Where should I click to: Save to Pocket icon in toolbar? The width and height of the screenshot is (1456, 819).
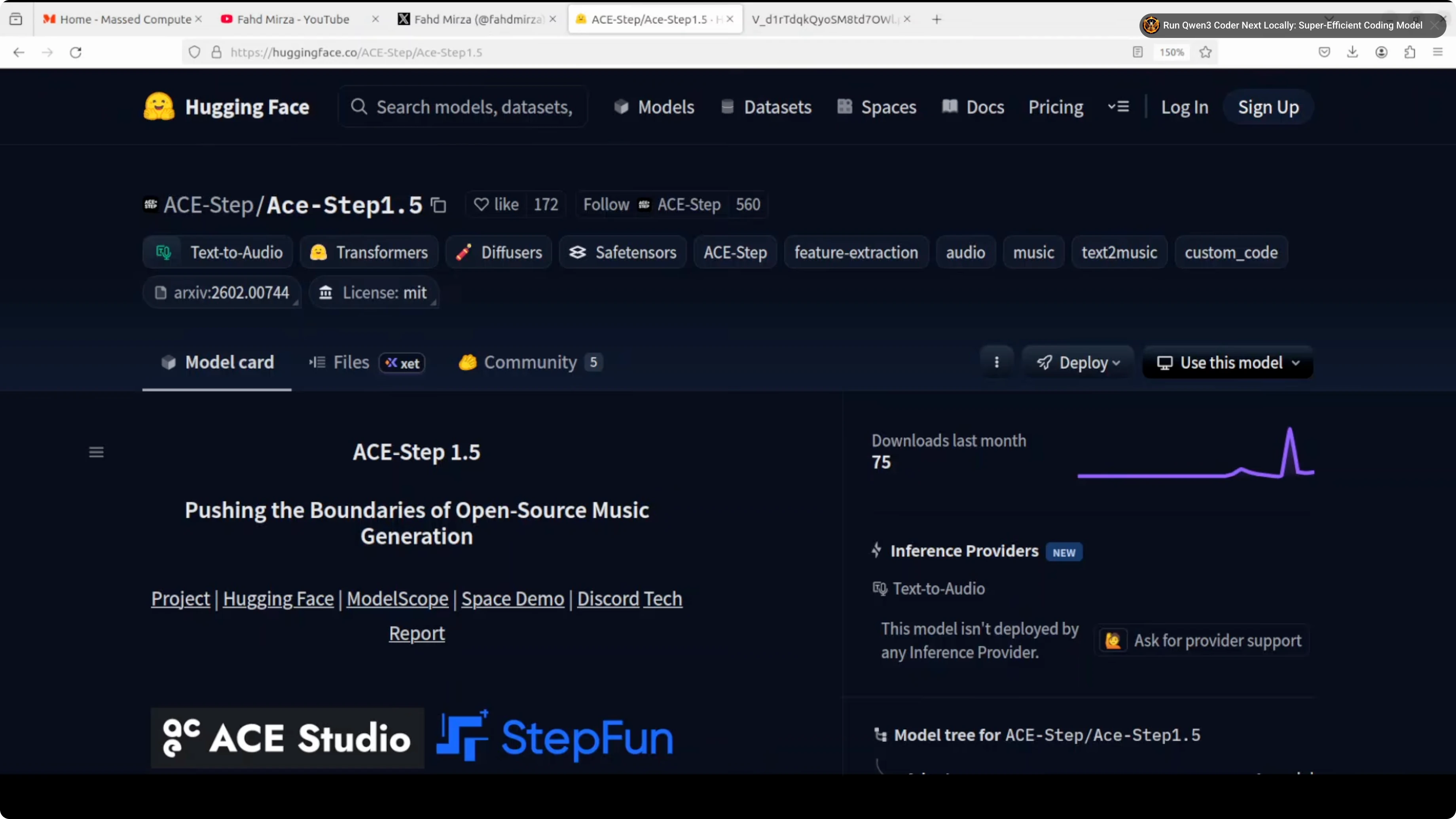pyautogui.click(x=1324, y=52)
